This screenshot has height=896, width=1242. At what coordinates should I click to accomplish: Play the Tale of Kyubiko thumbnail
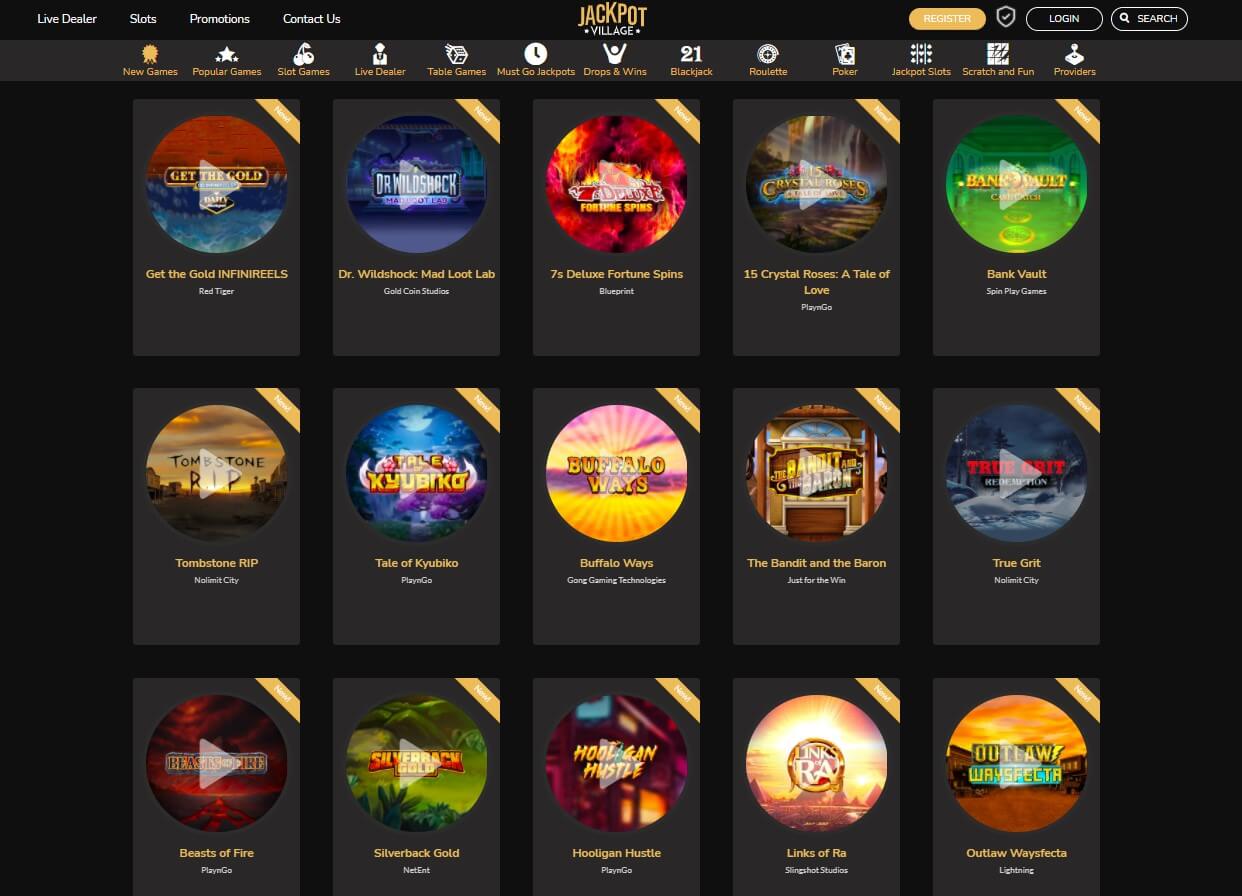416,473
